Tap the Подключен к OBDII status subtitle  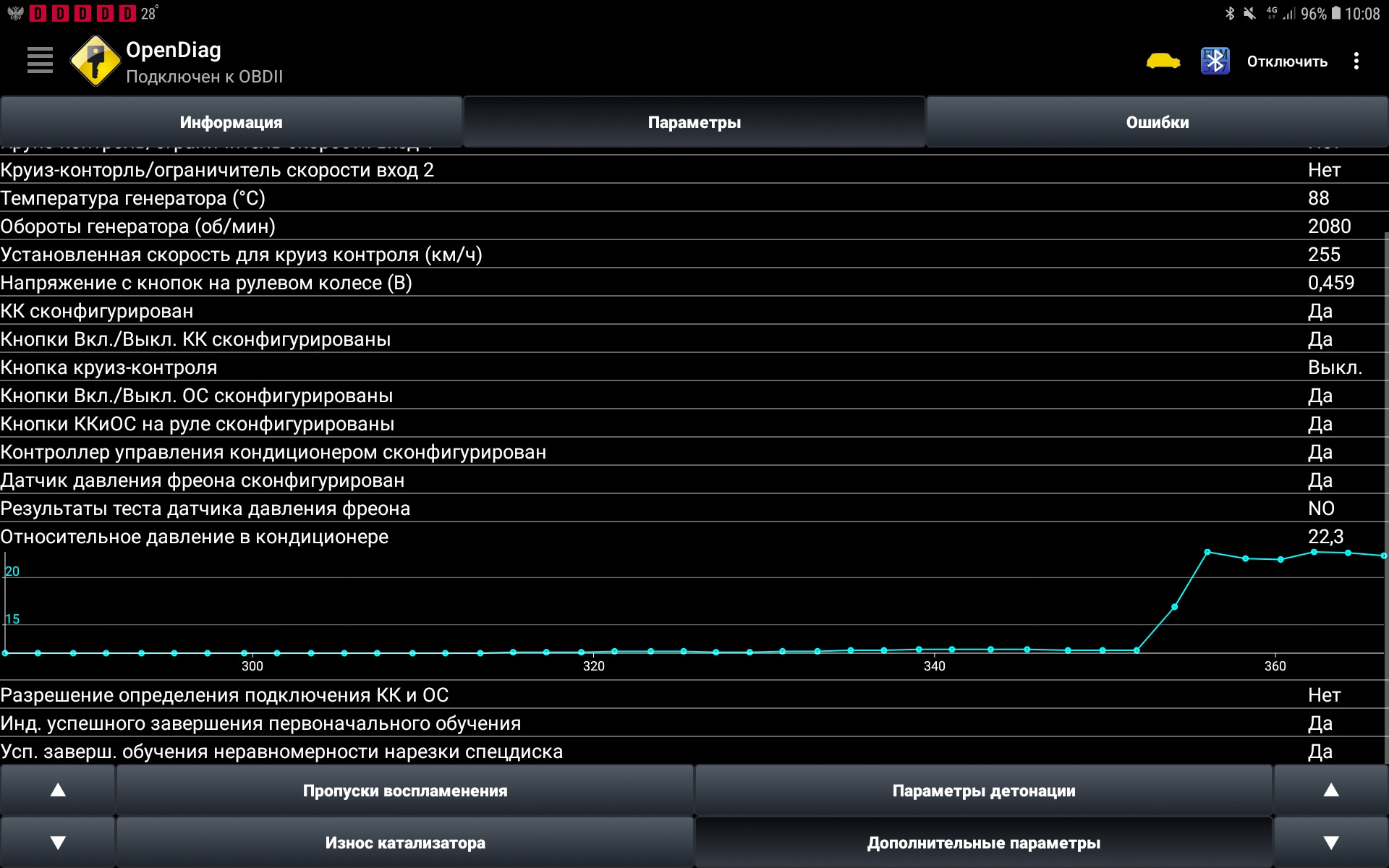pyautogui.click(x=204, y=77)
